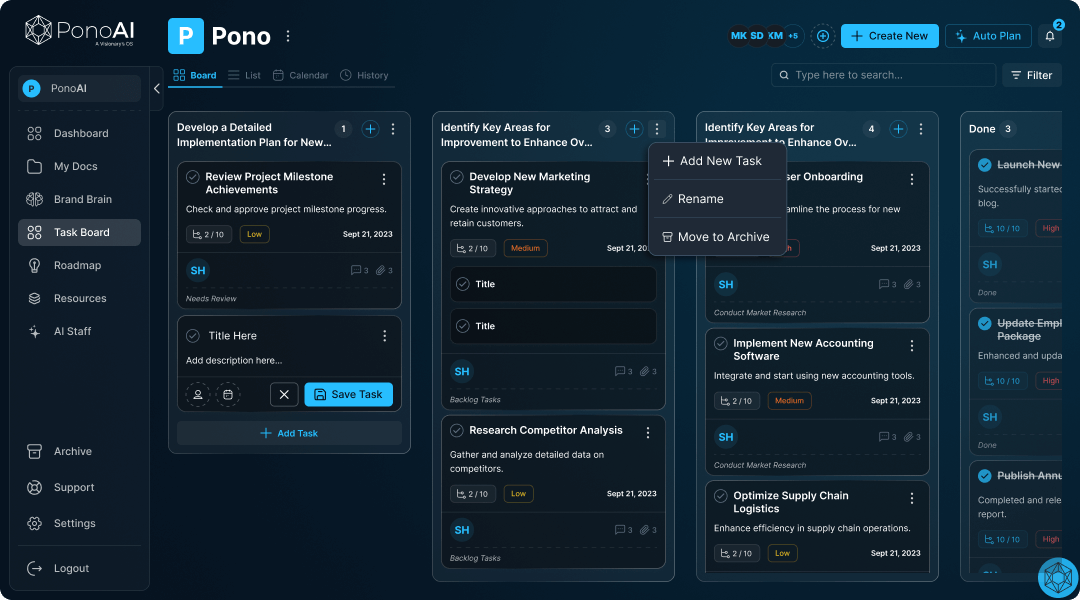This screenshot has height=600, width=1080.
Task: Click the search input field
Action: tap(885, 75)
